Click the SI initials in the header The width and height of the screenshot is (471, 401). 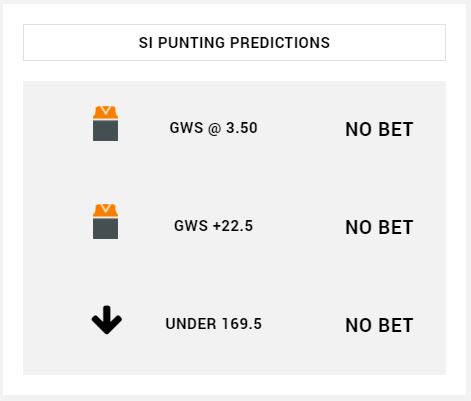146,43
